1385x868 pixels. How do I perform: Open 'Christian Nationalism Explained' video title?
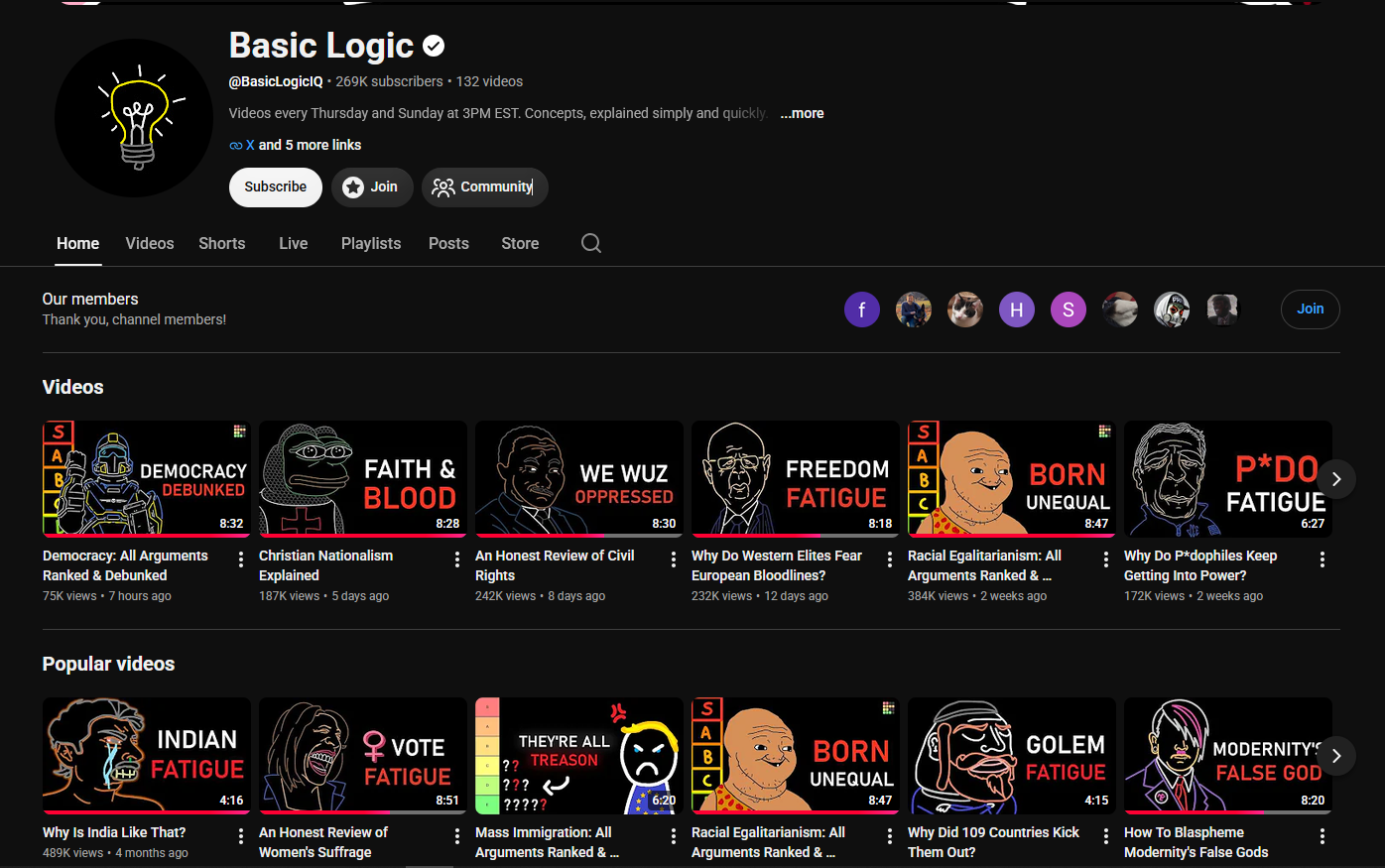[325, 565]
